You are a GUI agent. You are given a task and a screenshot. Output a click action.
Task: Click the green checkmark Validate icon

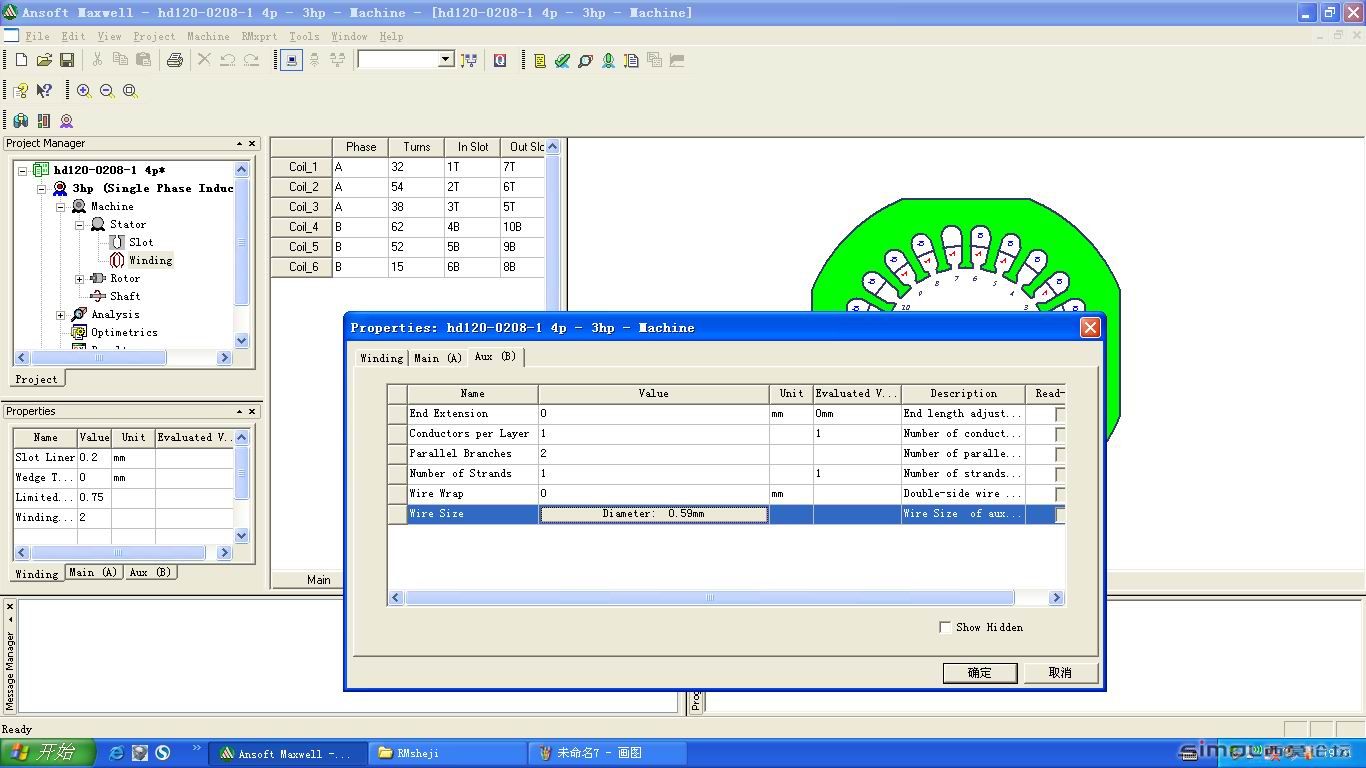tap(562, 60)
